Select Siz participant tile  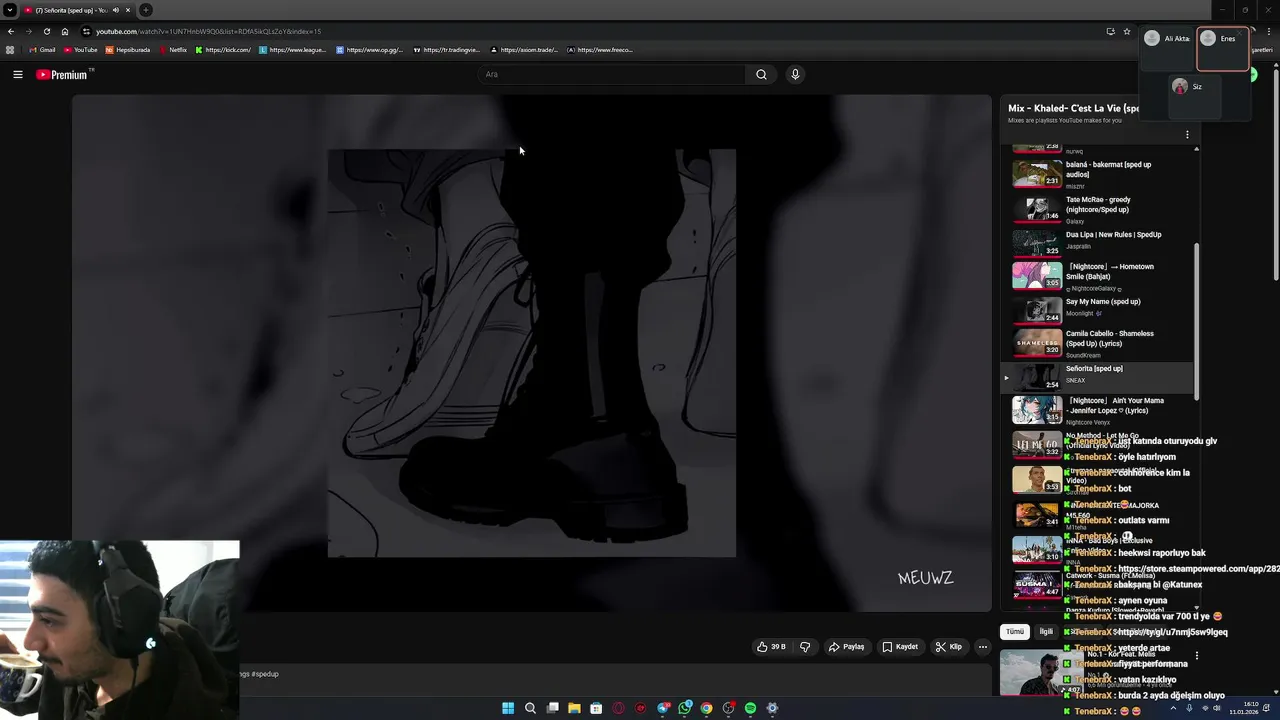pos(1195,95)
